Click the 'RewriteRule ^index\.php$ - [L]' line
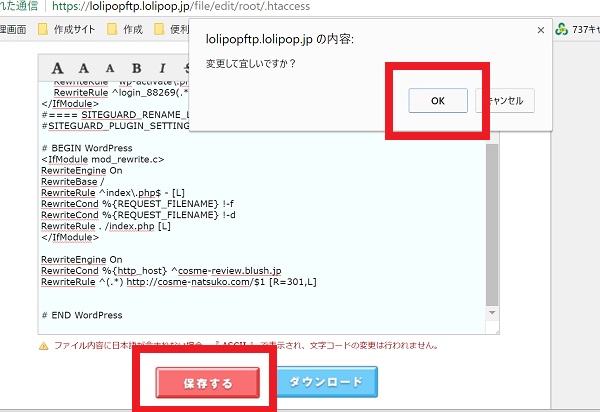Viewport: 600px width, 412px height. 113,193
